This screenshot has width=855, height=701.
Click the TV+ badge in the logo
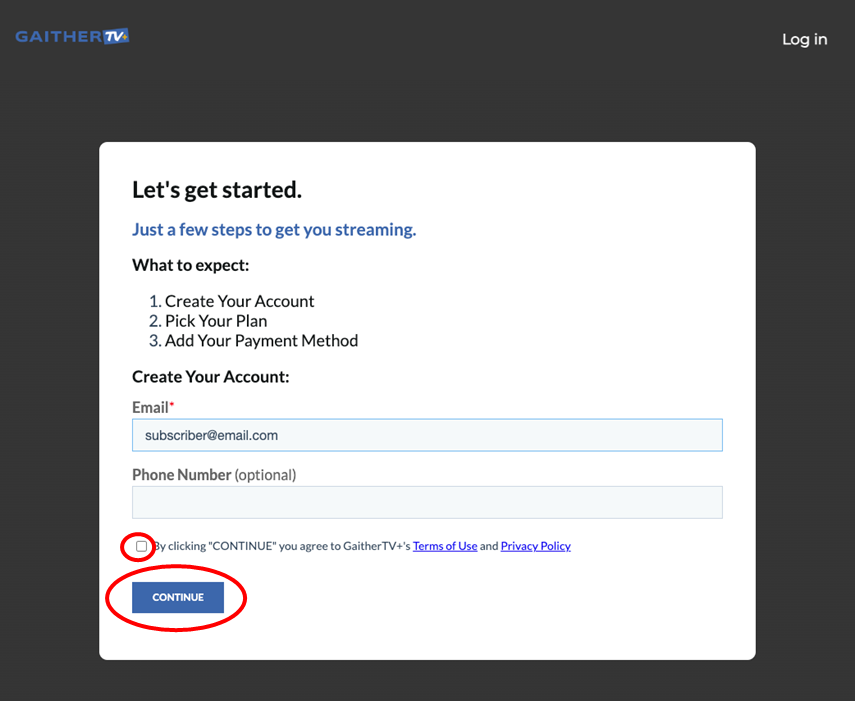pos(116,36)
